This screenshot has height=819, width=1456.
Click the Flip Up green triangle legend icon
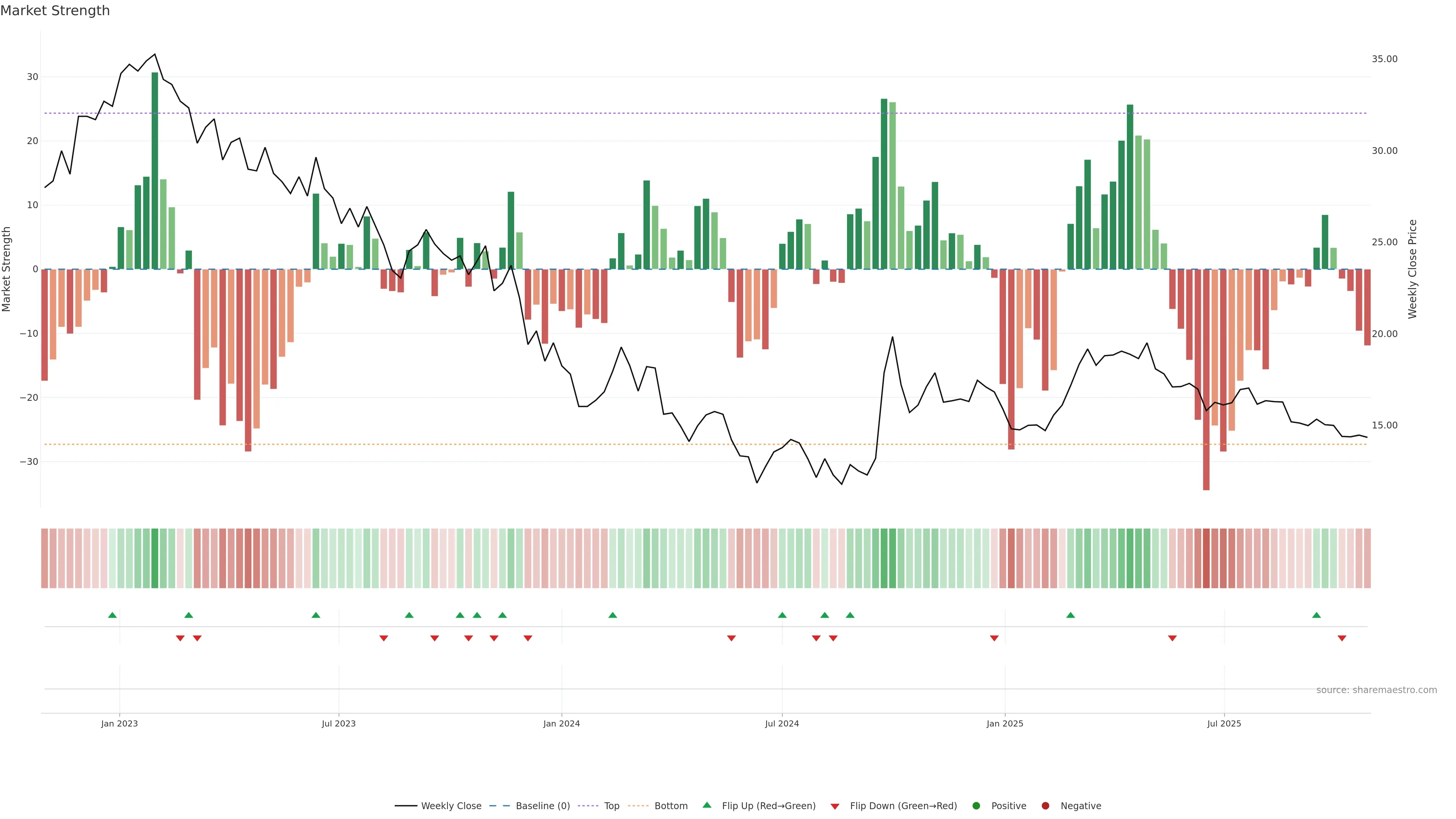pyautogui.click(x=706, y=805)
